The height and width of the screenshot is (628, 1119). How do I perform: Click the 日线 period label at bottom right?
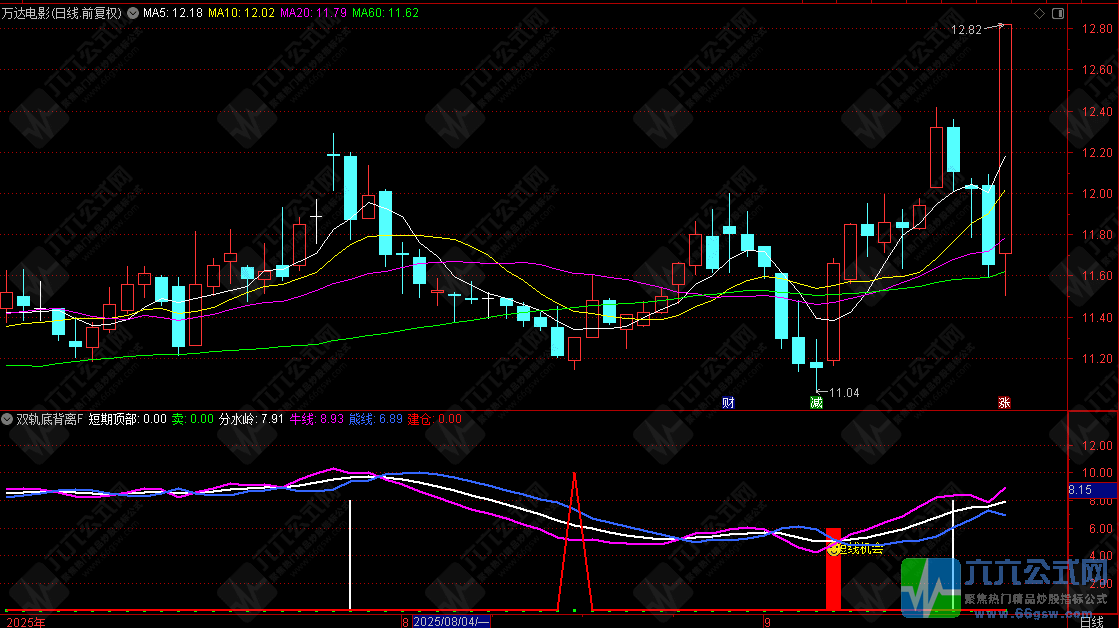1092,622
